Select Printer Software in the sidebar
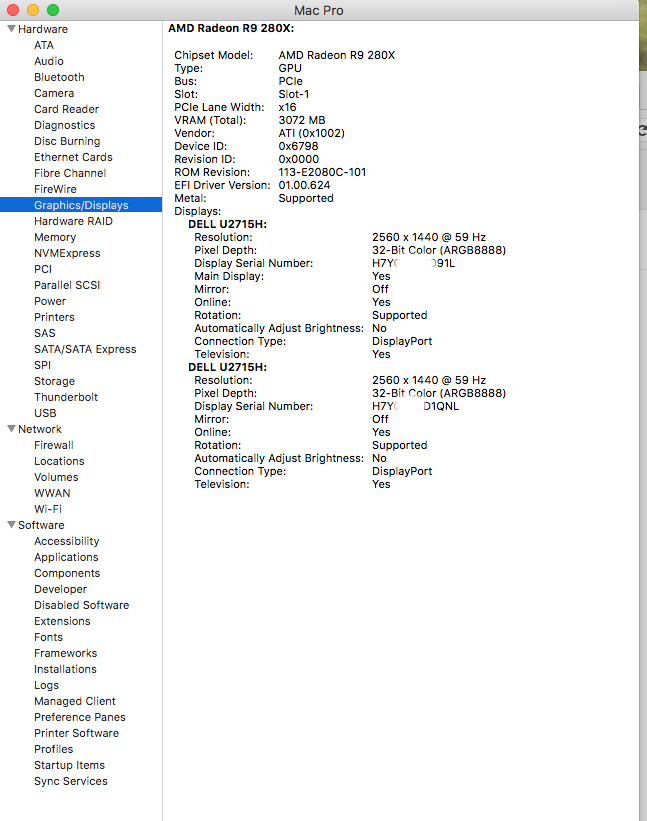Screen dimensions: 647x821 pos(76,733)
